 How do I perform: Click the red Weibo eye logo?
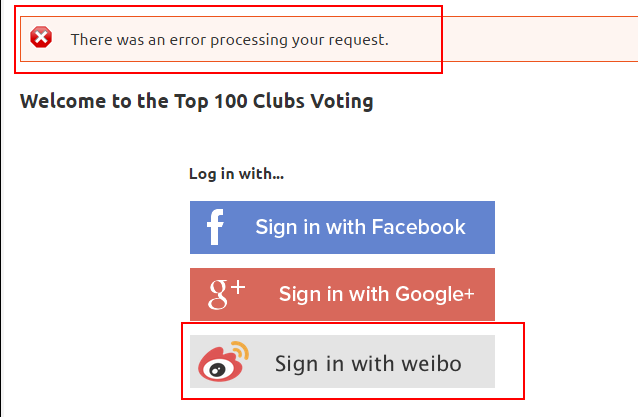(218, 366)
